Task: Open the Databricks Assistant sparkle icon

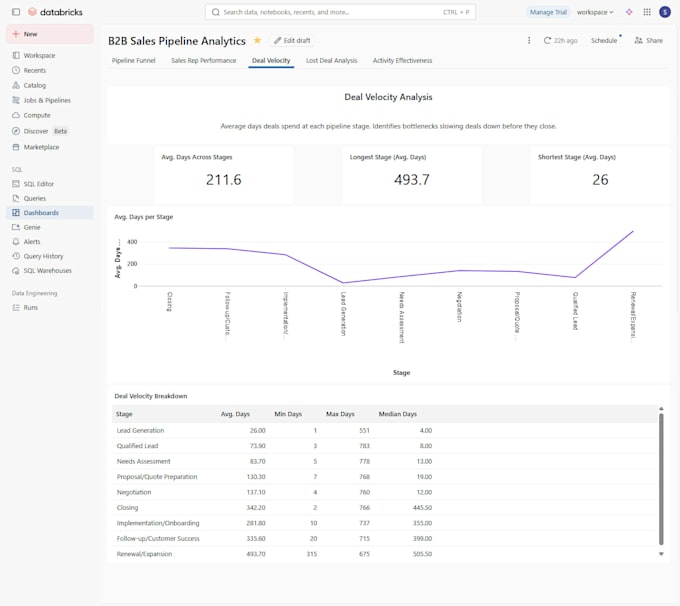Action: pos(629,12)
